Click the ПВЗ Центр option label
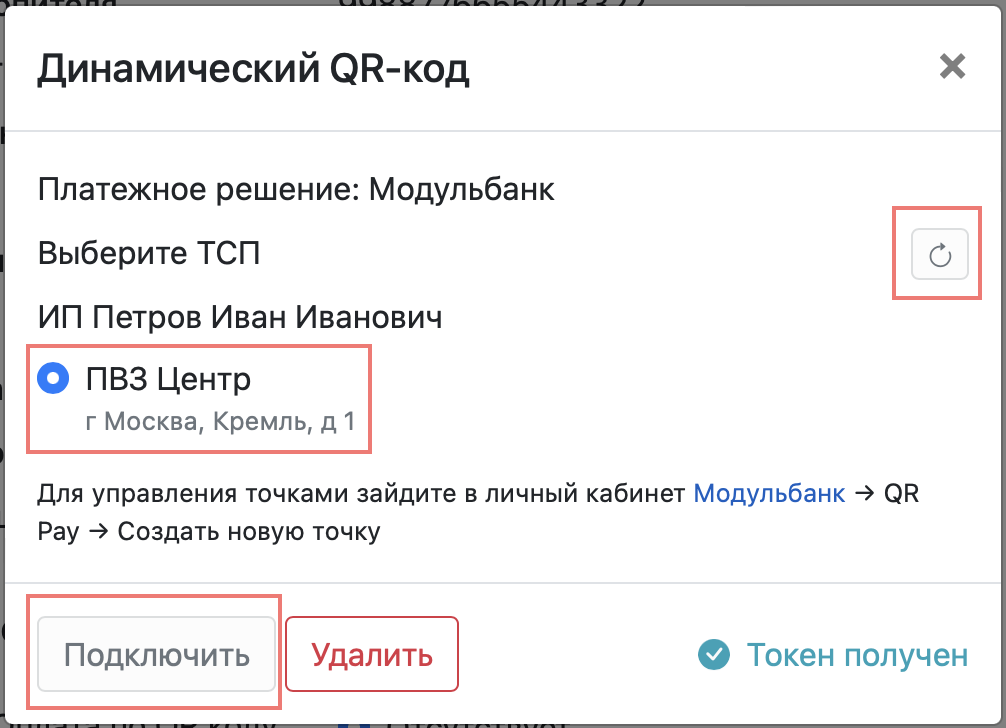This screenshot has height=728, width=1006. tap(168, 378)
